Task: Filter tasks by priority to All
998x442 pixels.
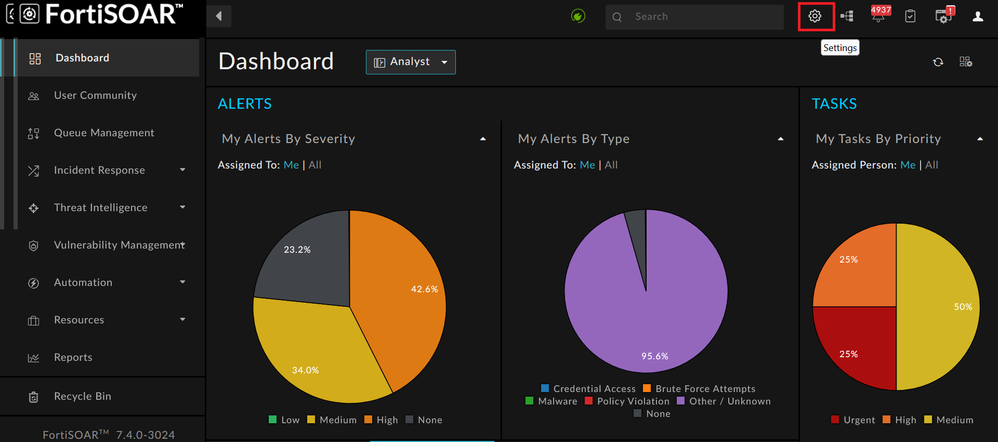Action: [x=932, y=165]
